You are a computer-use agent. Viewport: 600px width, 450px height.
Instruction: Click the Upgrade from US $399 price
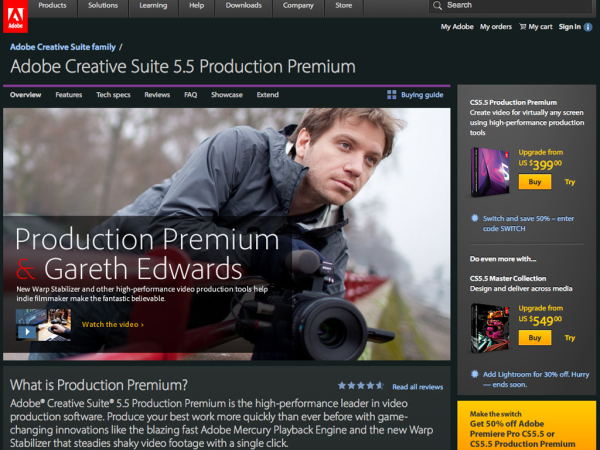[540, 160]
